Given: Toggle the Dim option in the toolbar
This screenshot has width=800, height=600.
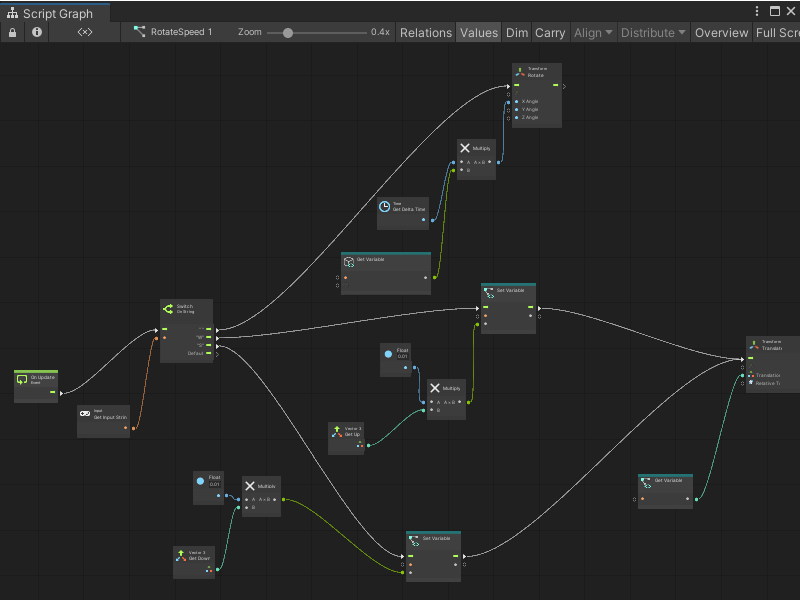Looking at the screenshot, I should tap(517, 32).
